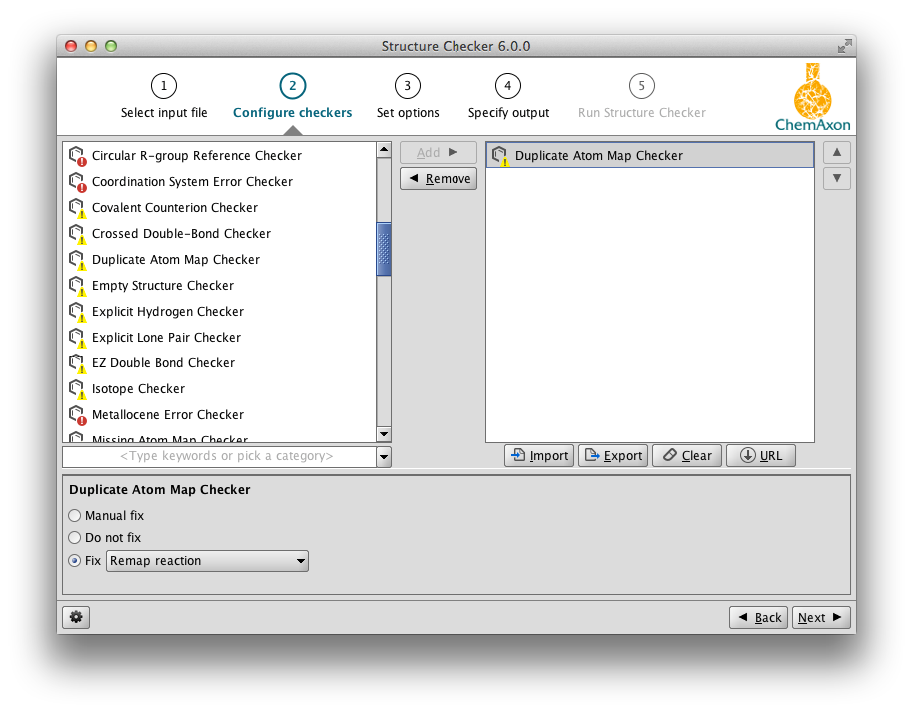The height and width of the screenshot is (714, 914).
Task: Click the EZ Double Bond Checker icon
Action: (x=78, y=363)
